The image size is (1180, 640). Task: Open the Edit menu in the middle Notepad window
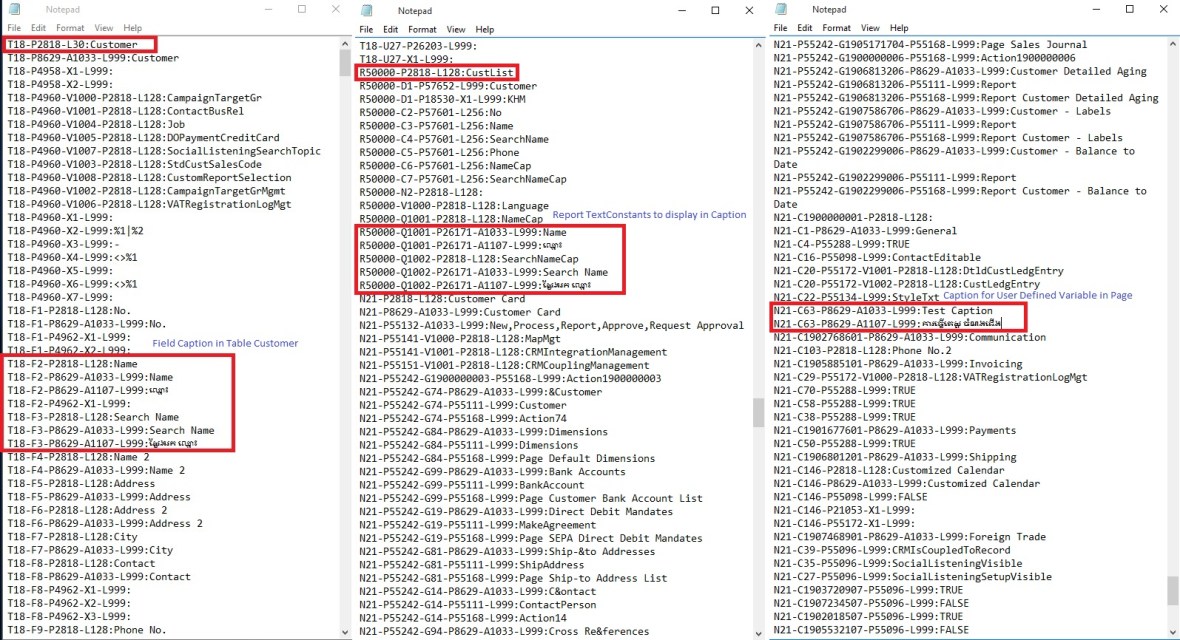(x=391, y=30)
